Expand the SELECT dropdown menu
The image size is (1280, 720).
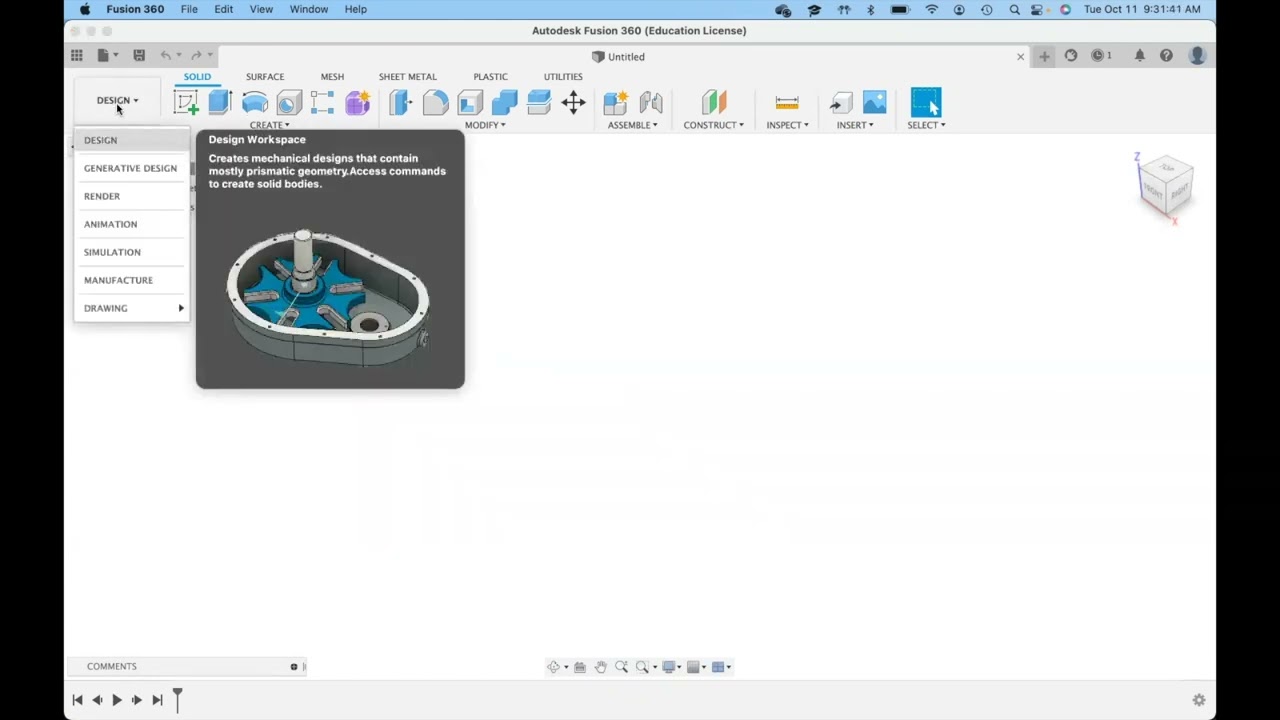[x=926, y=125]
